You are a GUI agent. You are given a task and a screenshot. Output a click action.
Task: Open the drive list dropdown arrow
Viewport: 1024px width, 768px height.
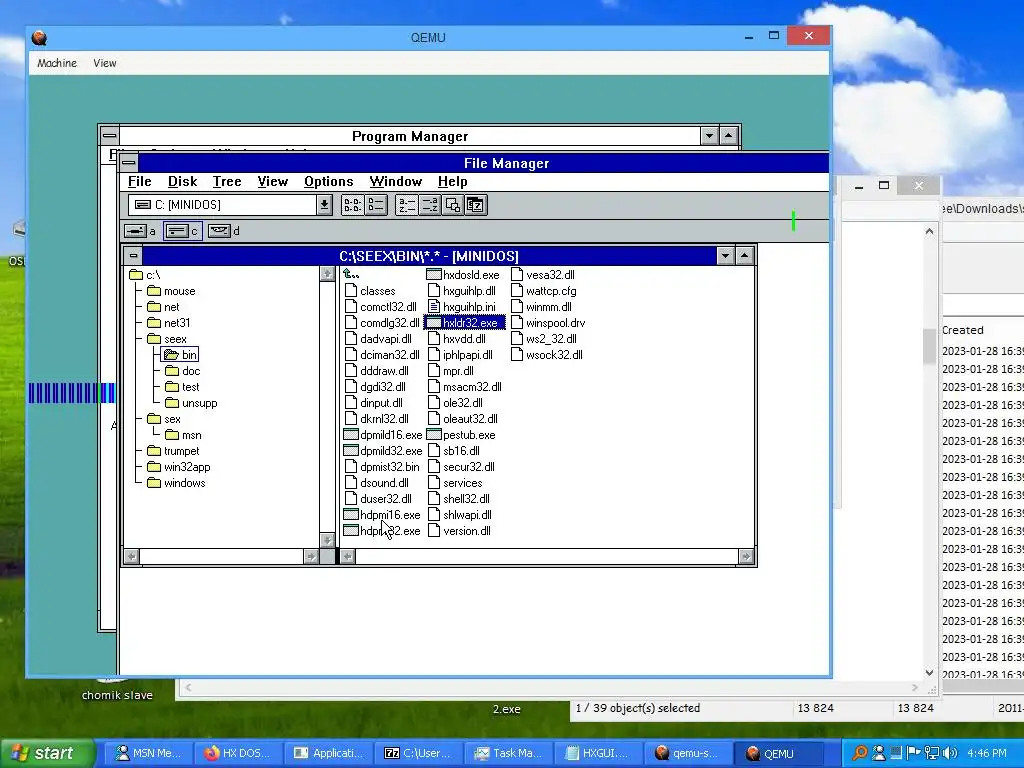point(325,205)
